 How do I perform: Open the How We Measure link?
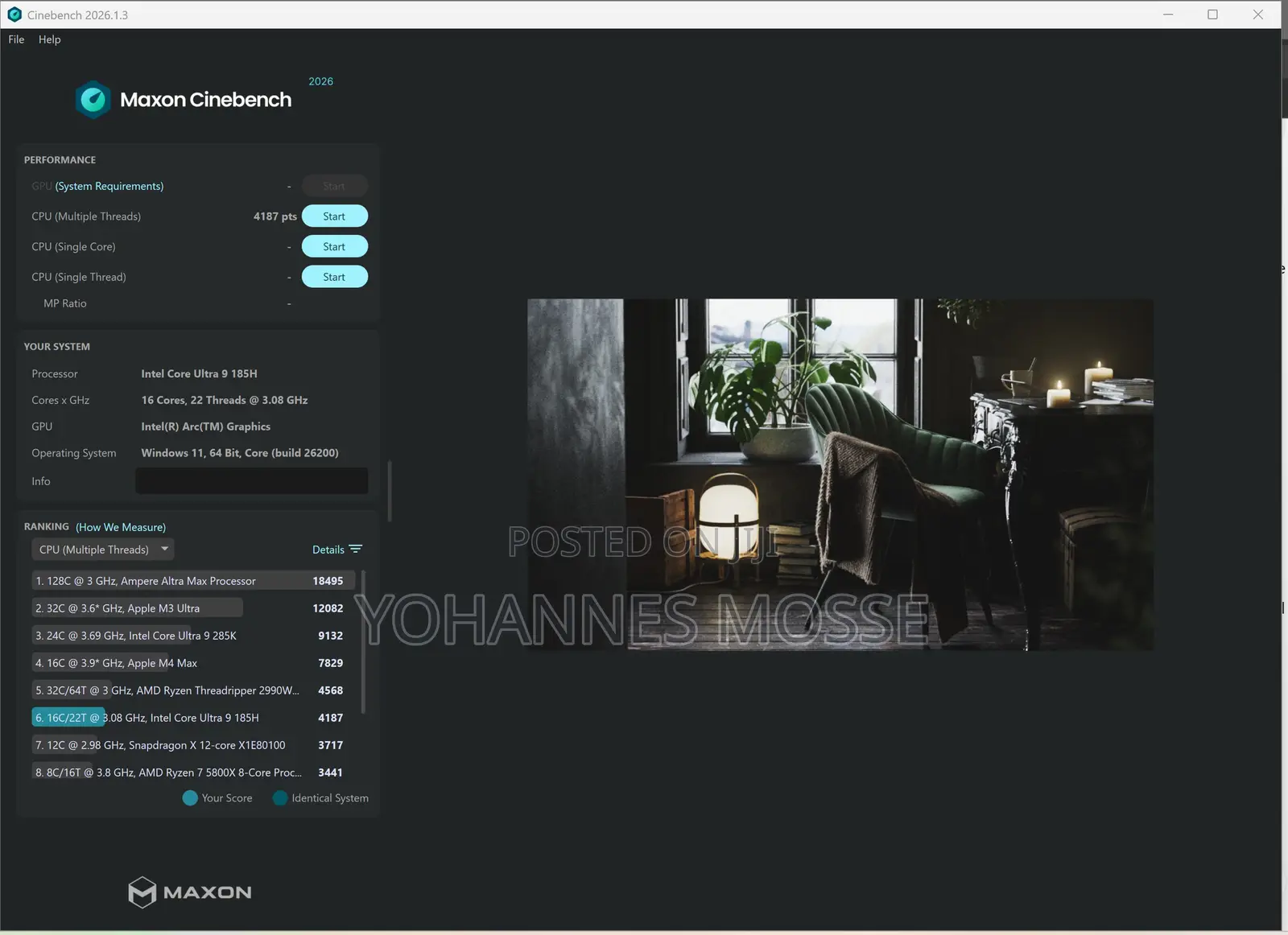(121, 527)
